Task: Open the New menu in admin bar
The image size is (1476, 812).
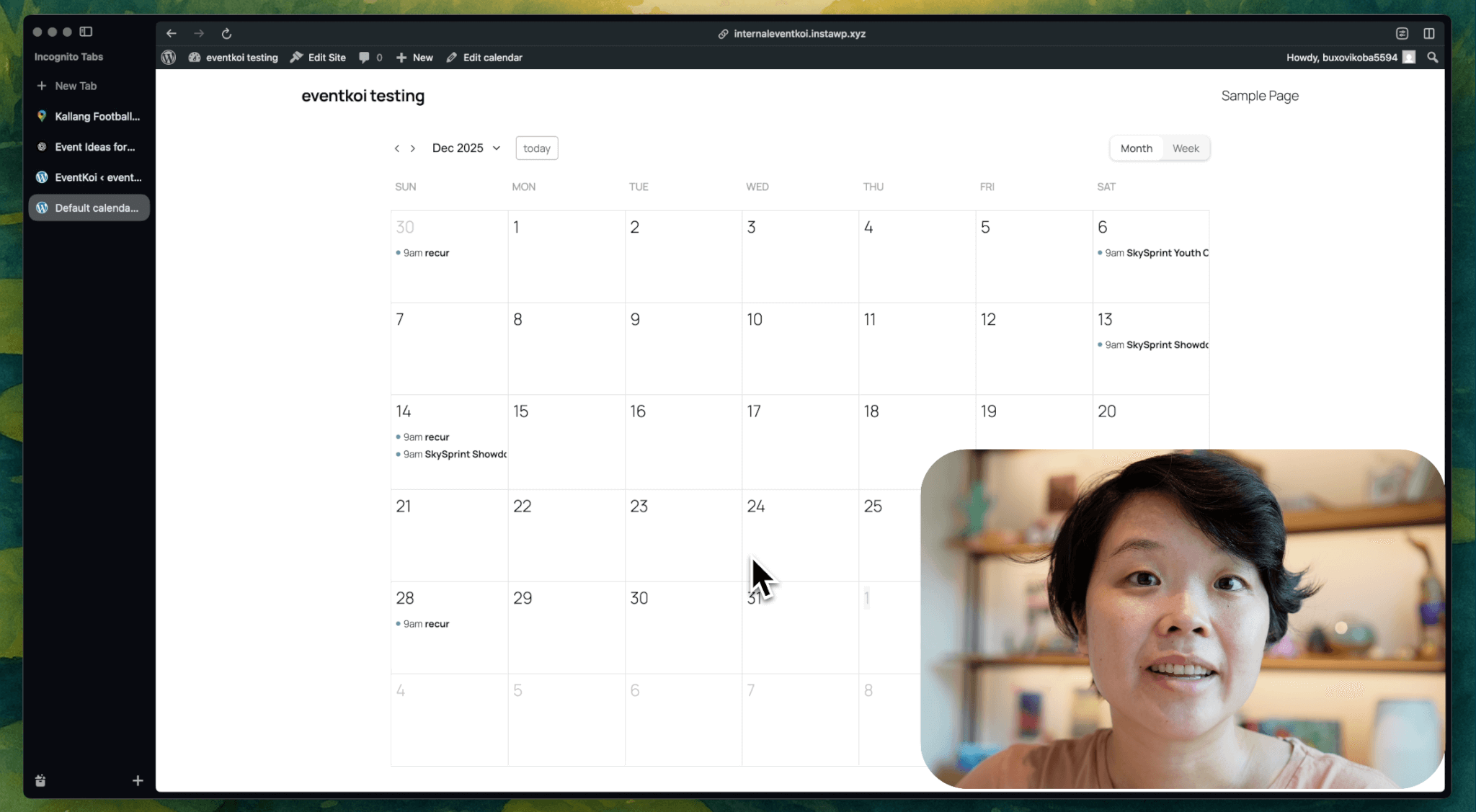Action: coord(414,57)
